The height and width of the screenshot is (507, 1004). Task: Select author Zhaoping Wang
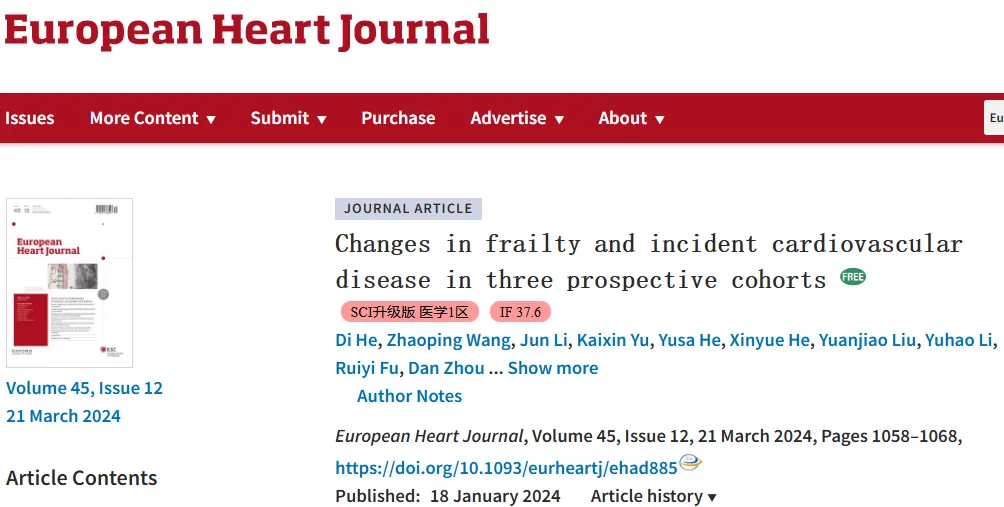click(x=448, y=340)
